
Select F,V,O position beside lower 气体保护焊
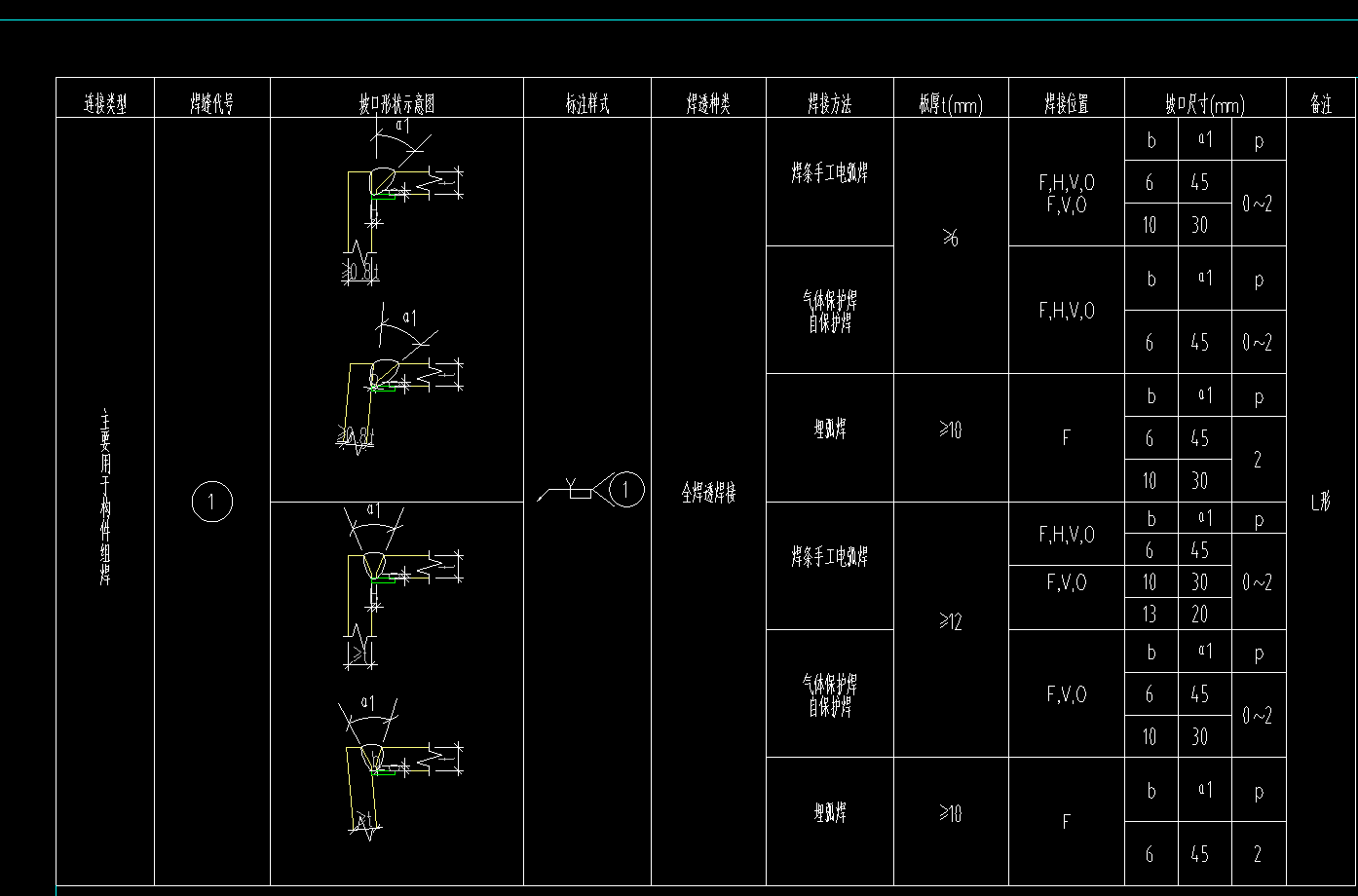1066,694
